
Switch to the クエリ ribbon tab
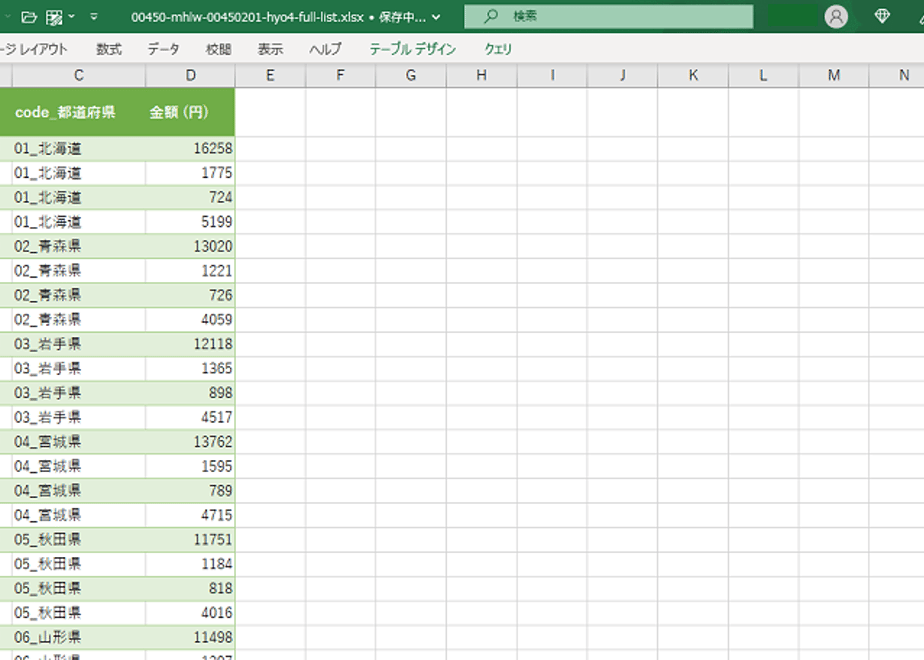click(498, 50)
